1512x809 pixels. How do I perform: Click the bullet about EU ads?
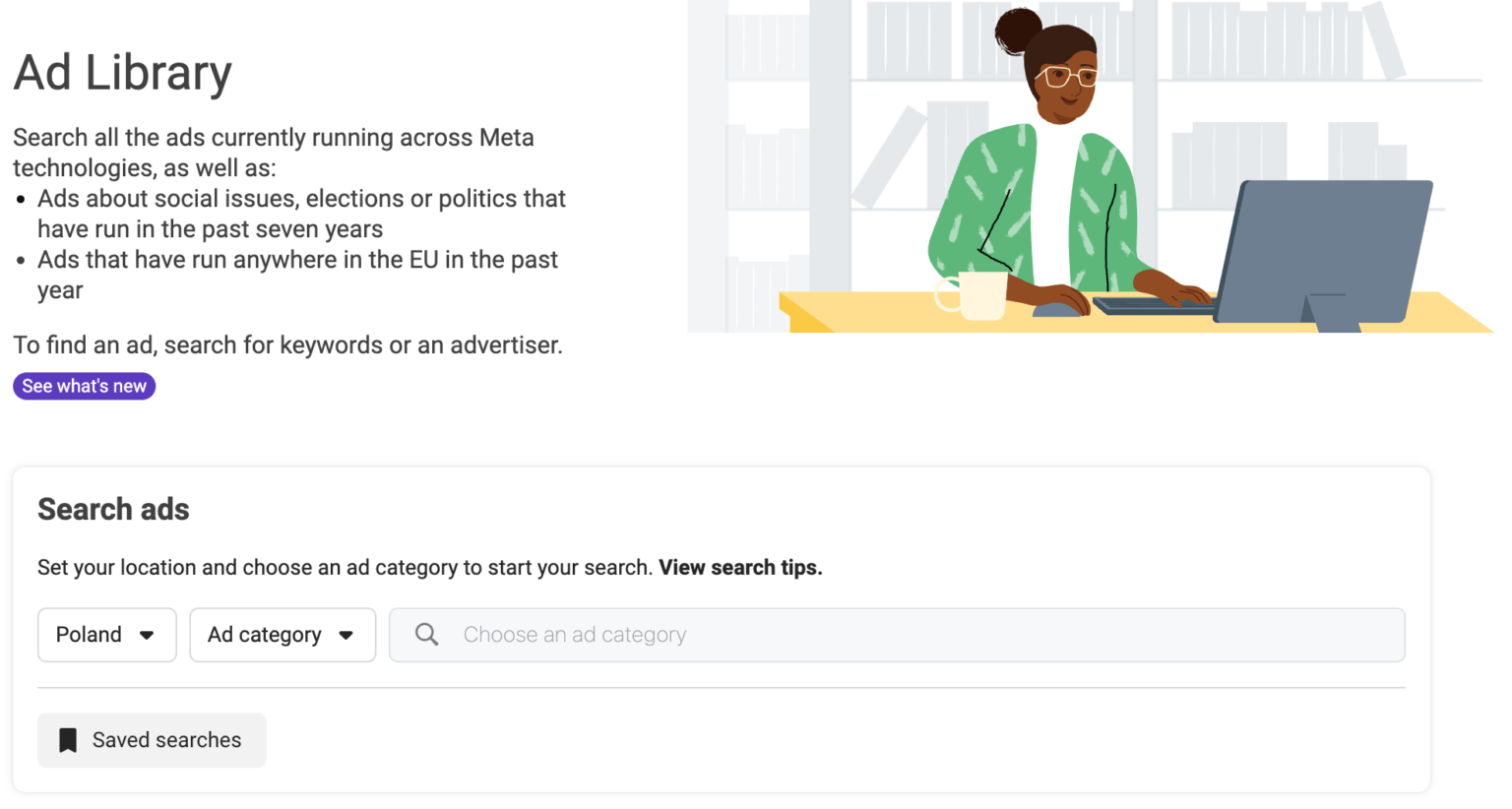coord(297,275)
